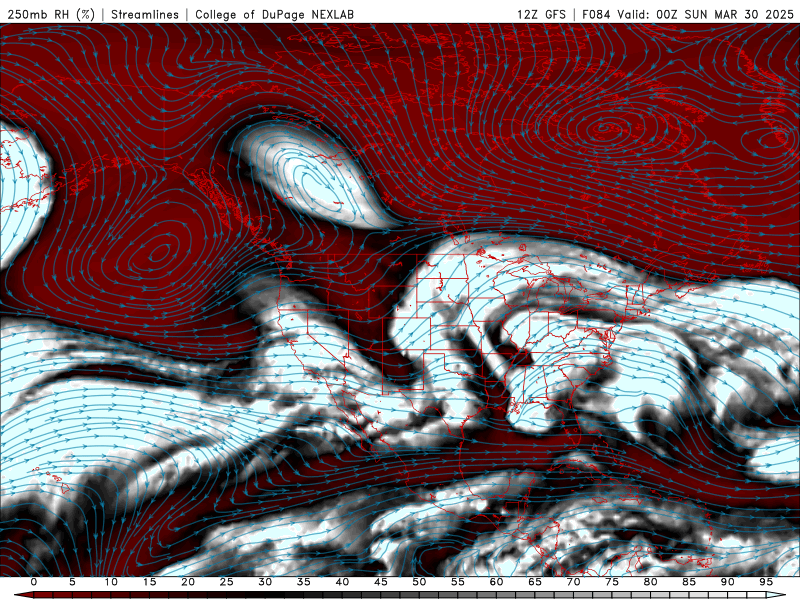Click the "25" value on the color scale
The width and height of the screenshot is (800, 600).
click(x=227, y=582)
